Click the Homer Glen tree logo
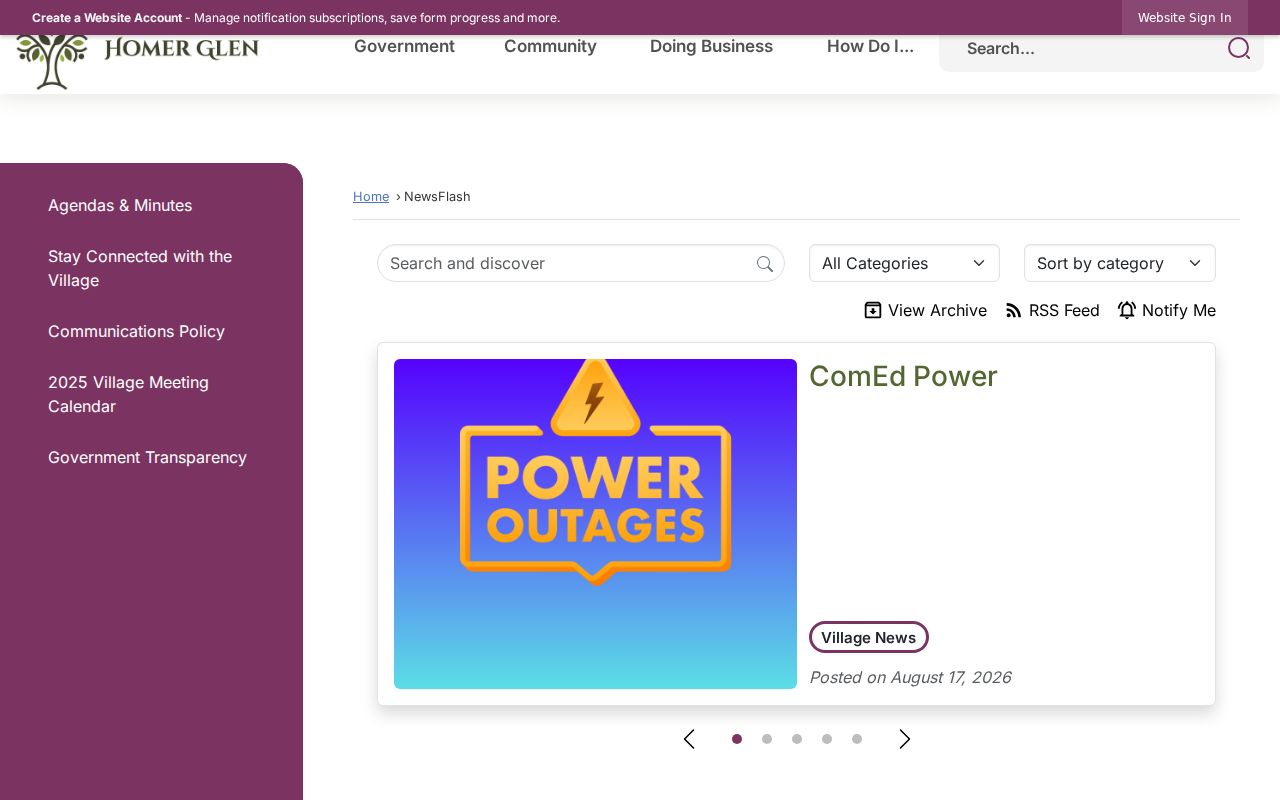The width and height of the screenshot is (1280, 800). (x=52, y=62)
